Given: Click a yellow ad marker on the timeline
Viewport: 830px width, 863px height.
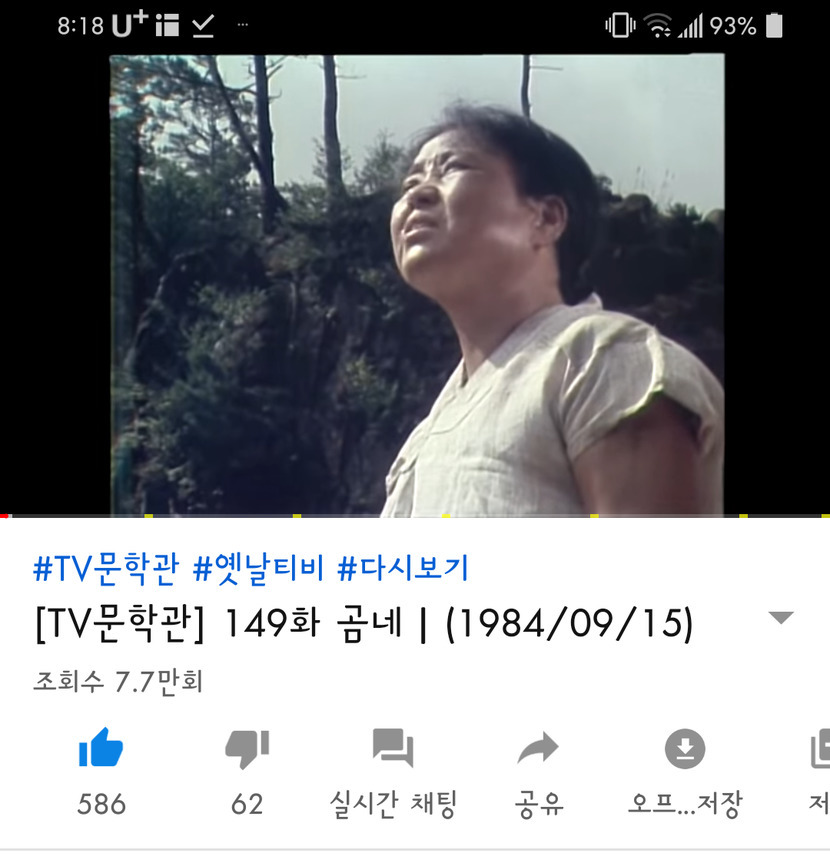Looking at the screenshot, I should click(x=149, y=516).
